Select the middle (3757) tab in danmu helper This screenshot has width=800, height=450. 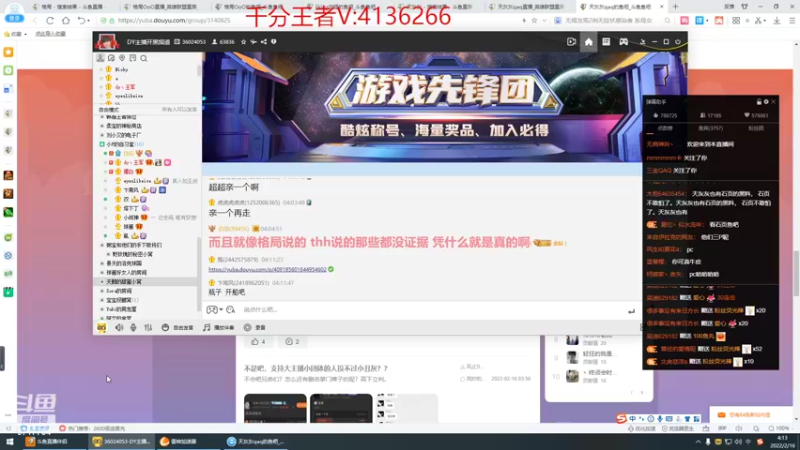(x=710, y=129)
